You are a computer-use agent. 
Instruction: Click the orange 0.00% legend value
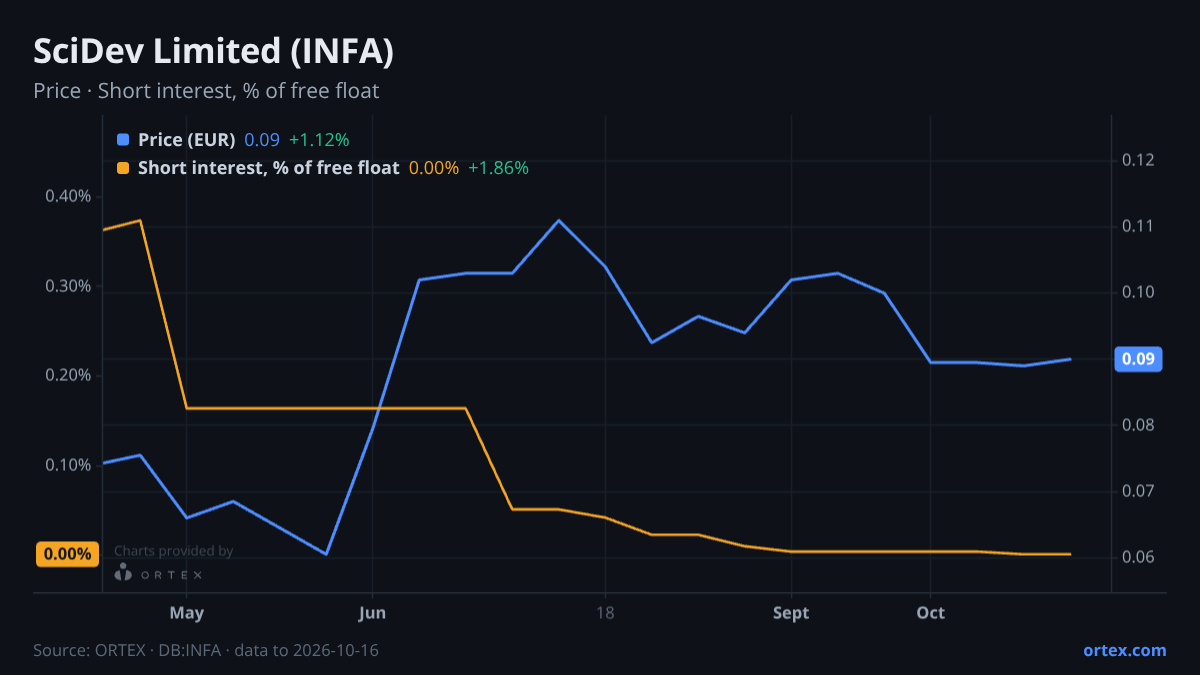[x=434, y=168]
